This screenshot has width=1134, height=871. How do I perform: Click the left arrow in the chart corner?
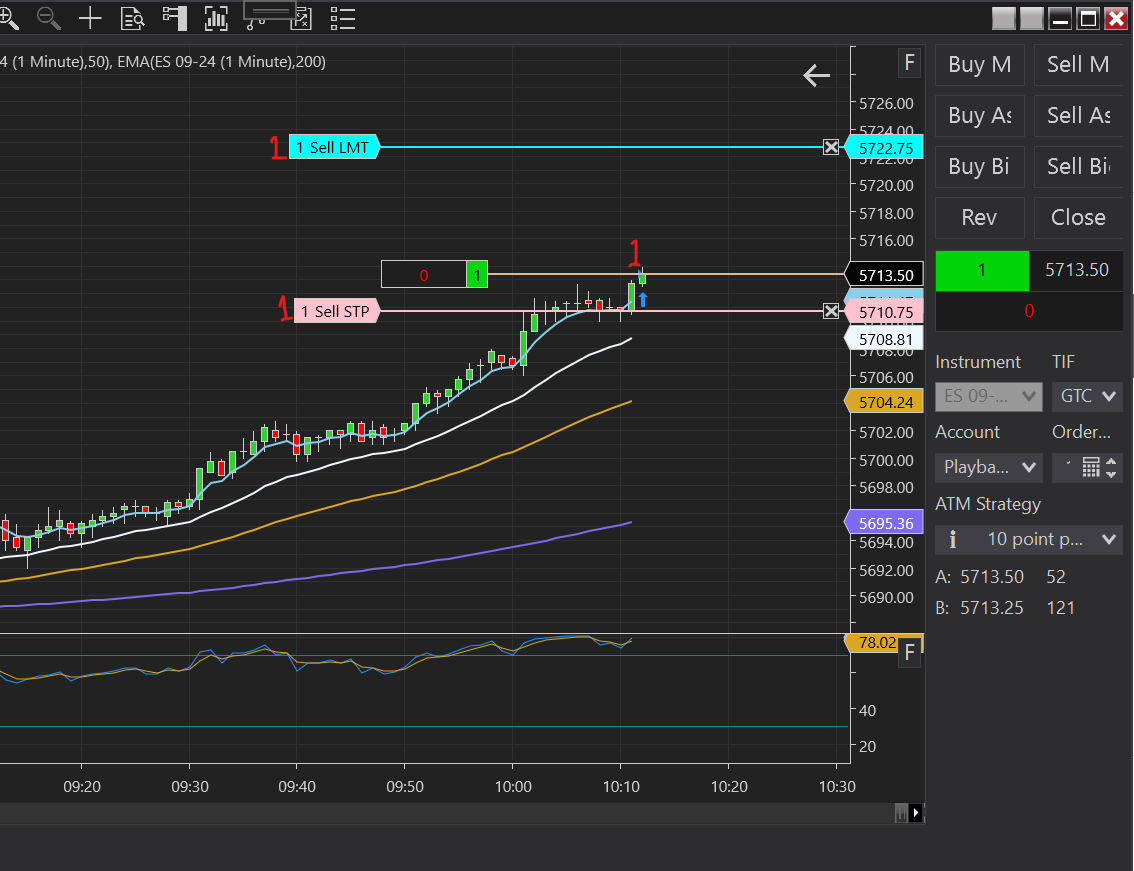pos(817,75)
